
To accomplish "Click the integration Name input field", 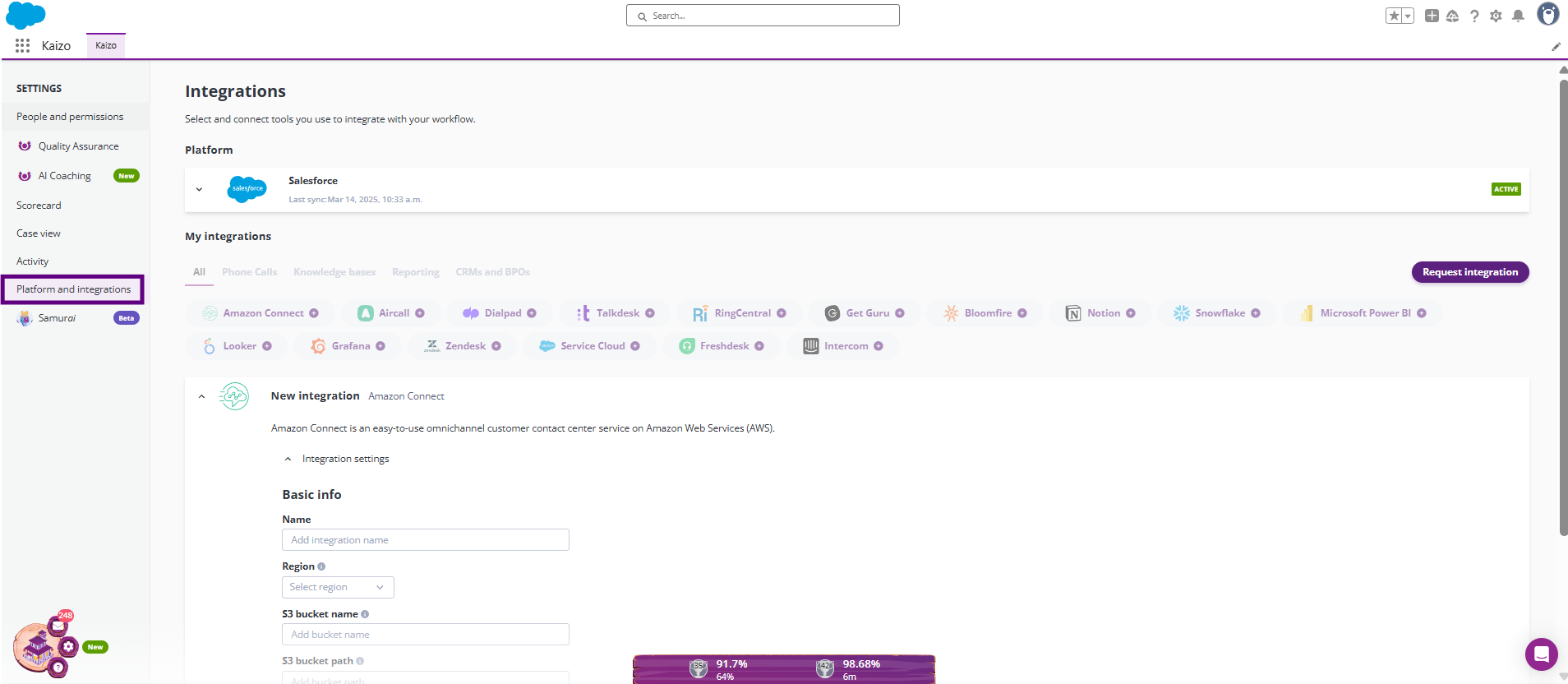I will click(x=426, y=540).
